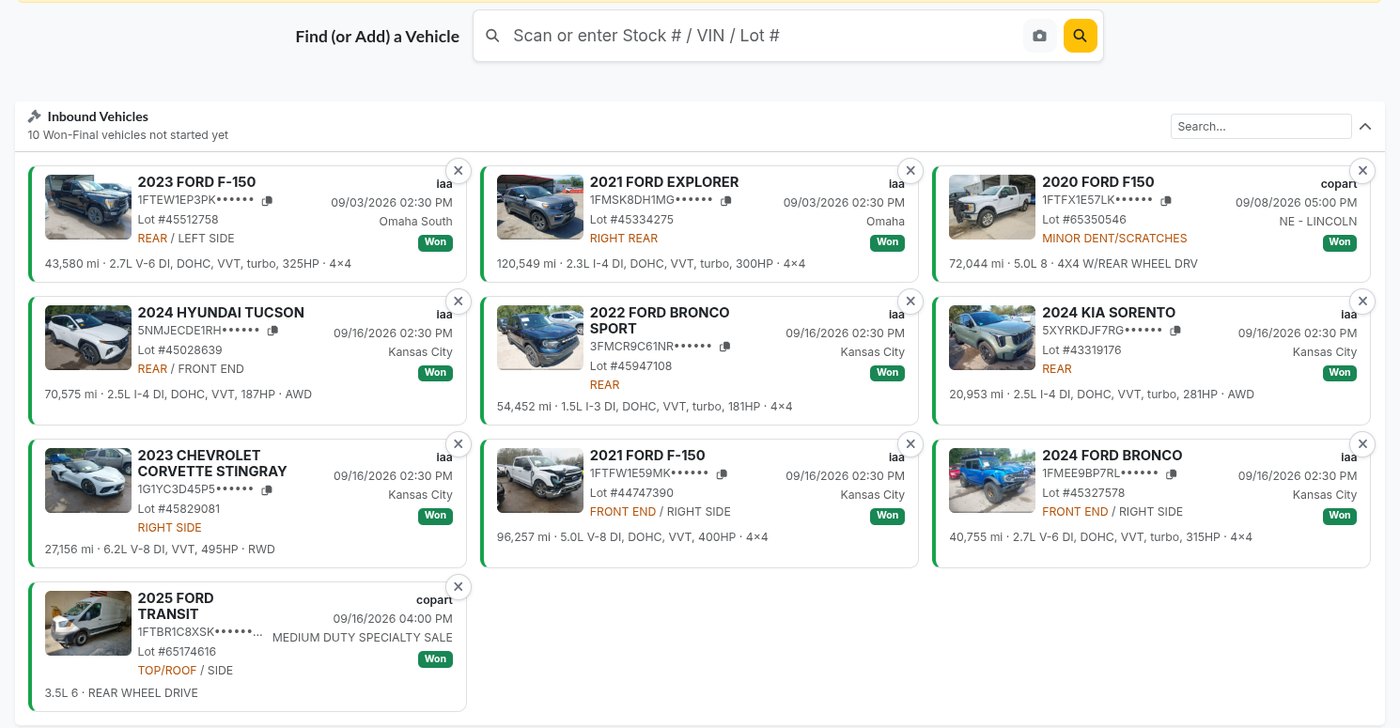Image resolution: width=1400 pixels, height=728 pixels.
Task: Click TOP/ROOF damage label on Transit card
Action: point(167,671)
